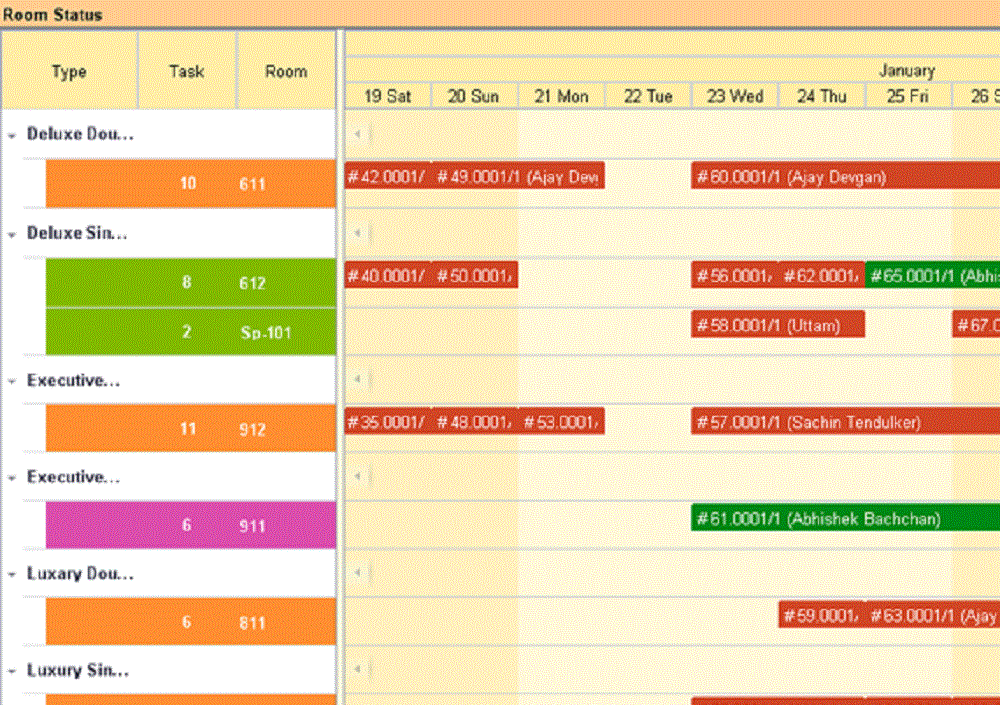Select the 25 Fri date column header
The width and height of the screenshot is (1000, 705).
[908, 96]
